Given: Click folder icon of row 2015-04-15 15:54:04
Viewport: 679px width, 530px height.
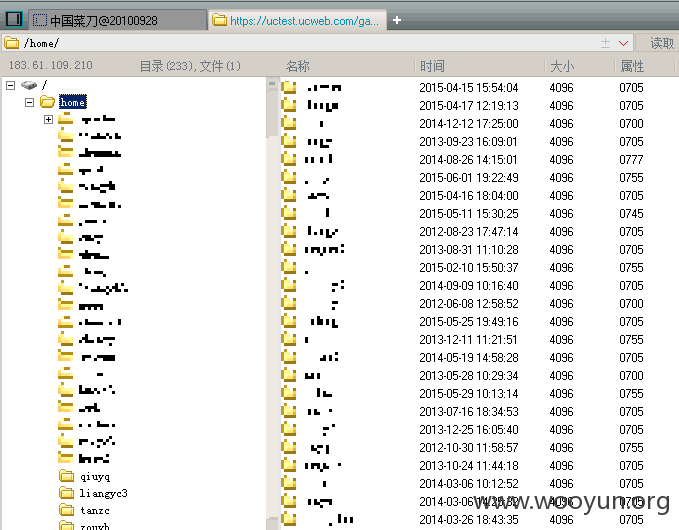Looking at the screenshot, I should 288,87.
